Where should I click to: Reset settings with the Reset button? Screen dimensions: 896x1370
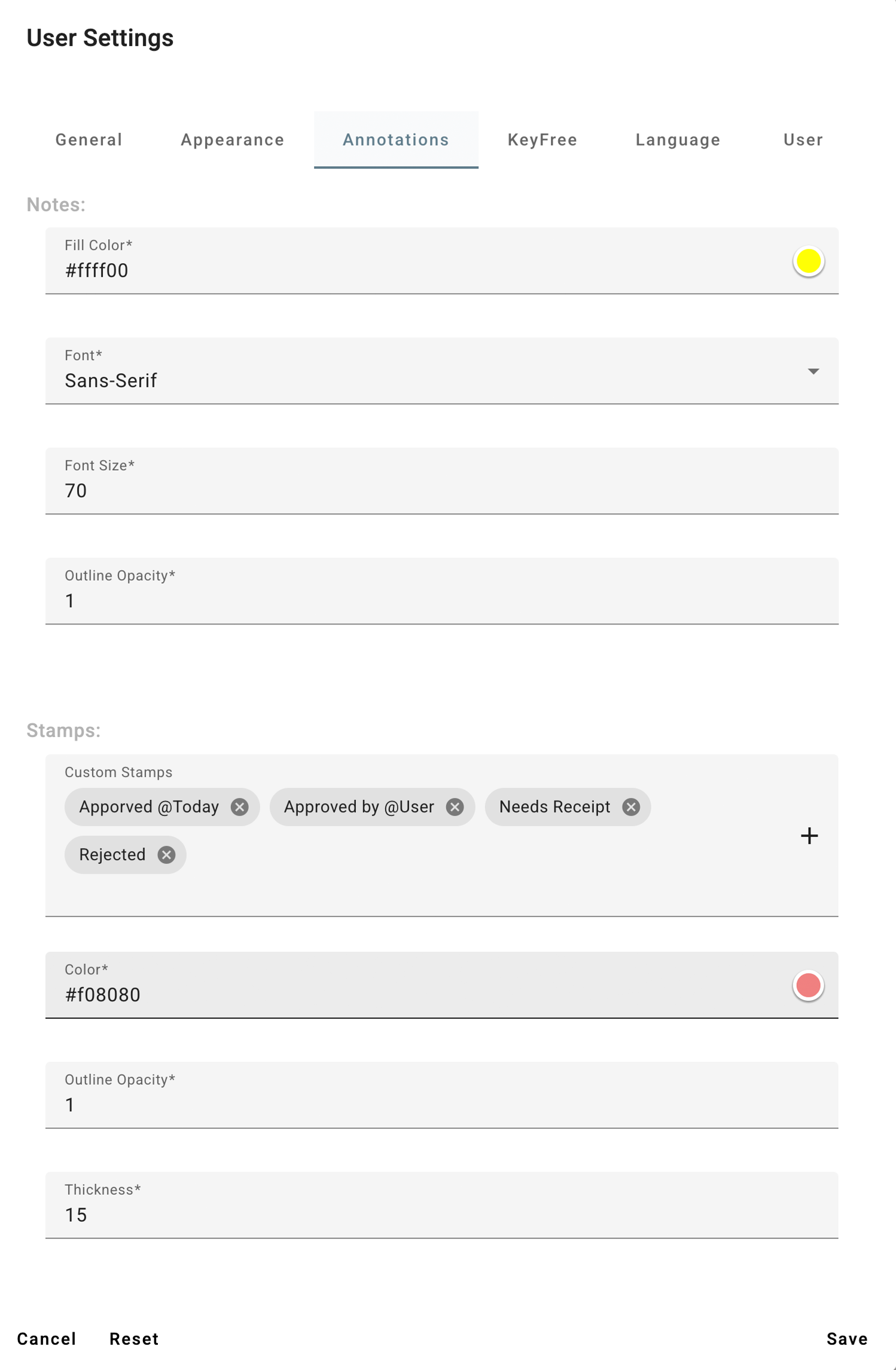pos(134,1339)
